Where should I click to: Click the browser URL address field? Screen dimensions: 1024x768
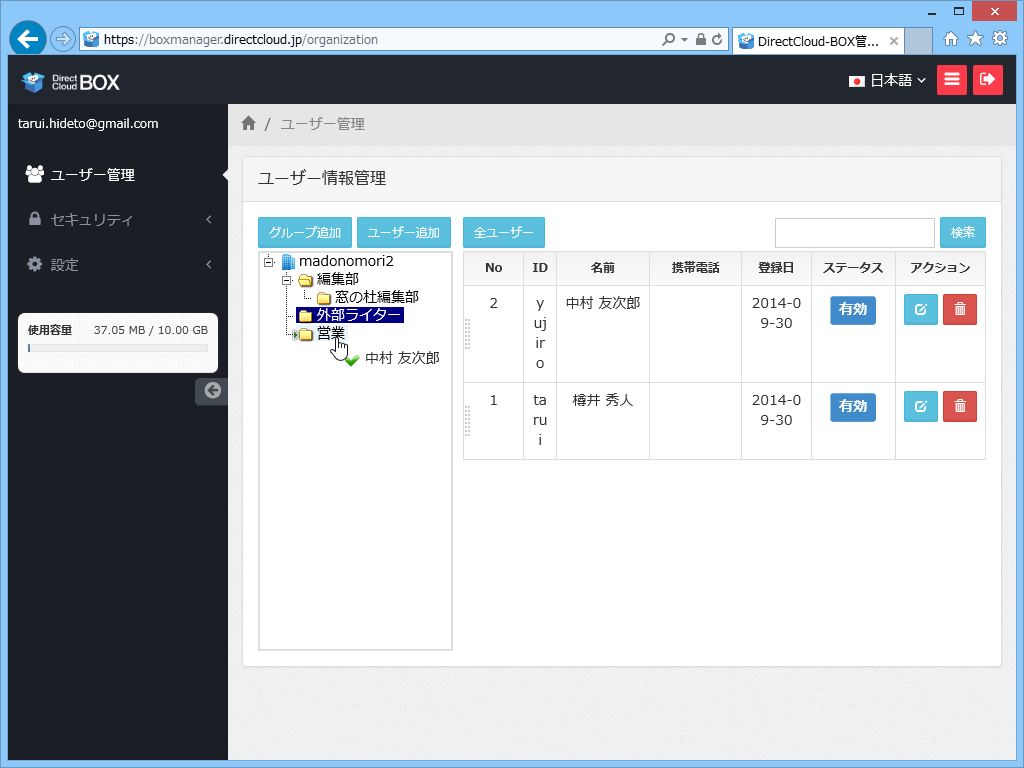tap(379, 40)
